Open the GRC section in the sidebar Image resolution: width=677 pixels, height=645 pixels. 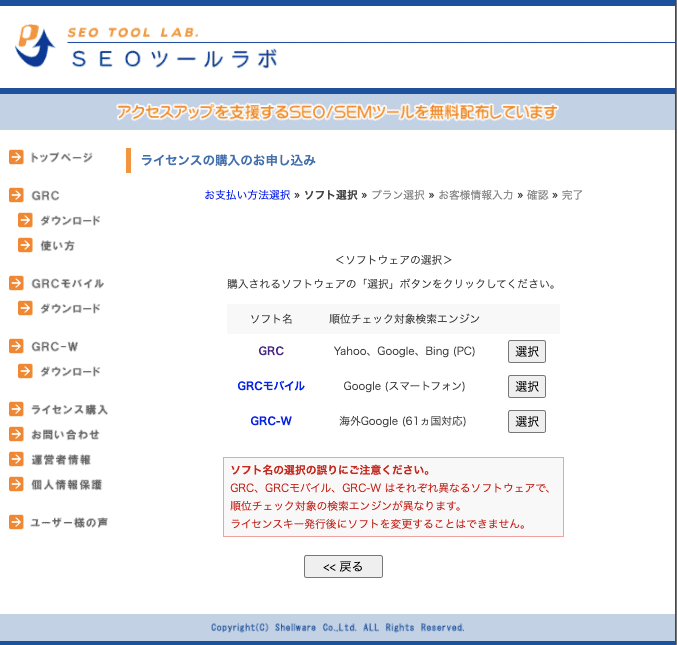(45, 196)
